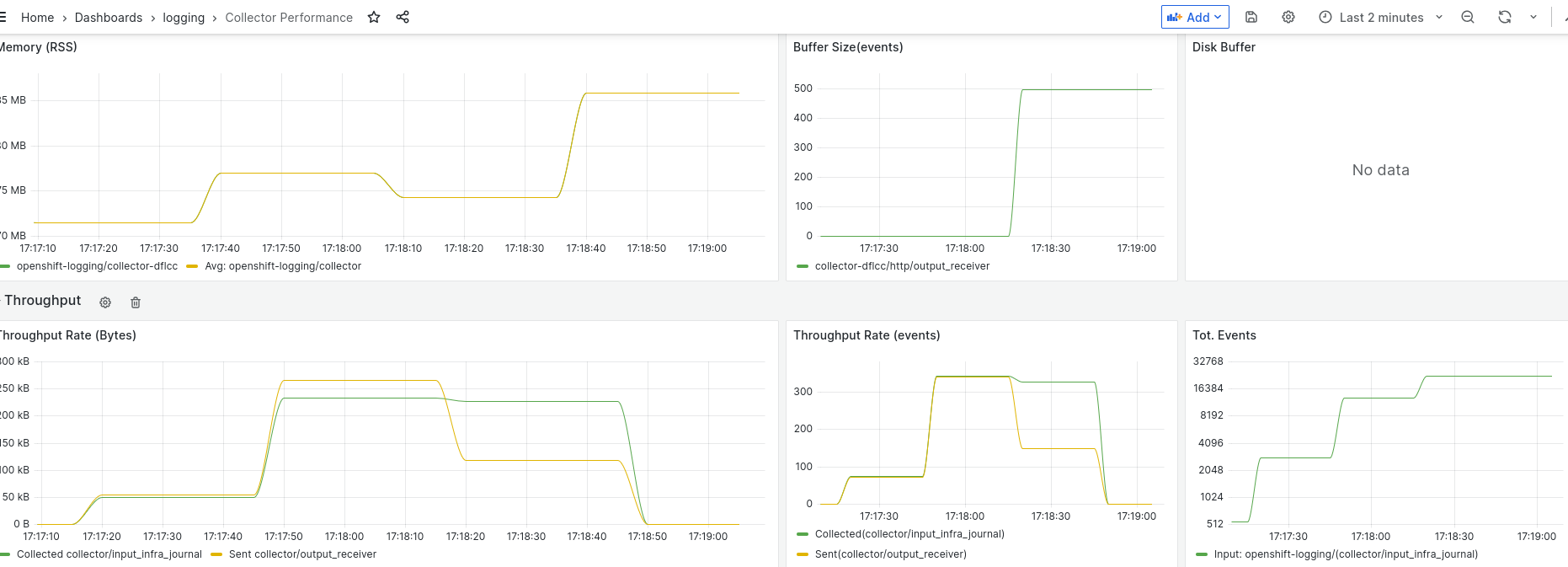Click 500 axis label in Buffer Size

[803, 88]
